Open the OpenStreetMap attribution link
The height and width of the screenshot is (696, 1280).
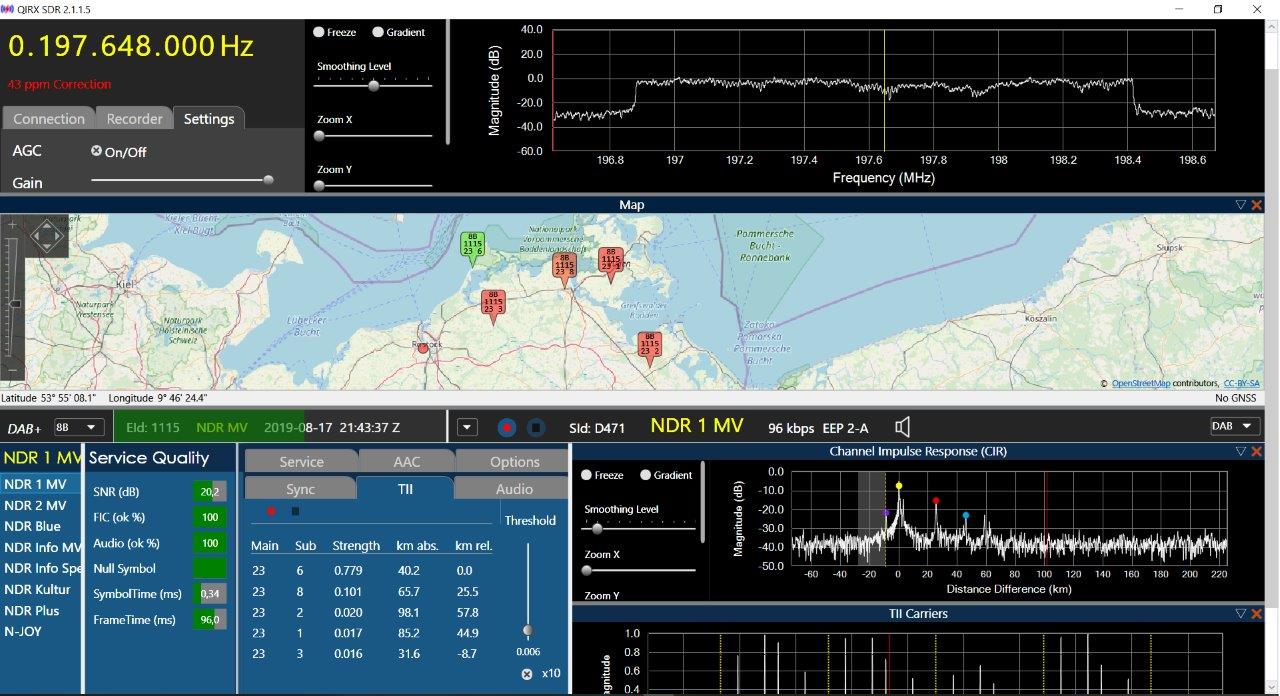click(x=1140, y=383)
